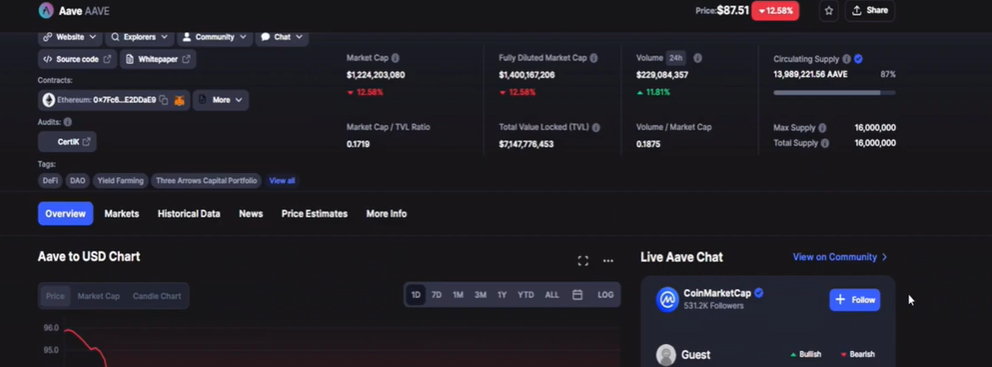
Task: Click info icon next to Volume 24h
Action: tap(697, 58)
